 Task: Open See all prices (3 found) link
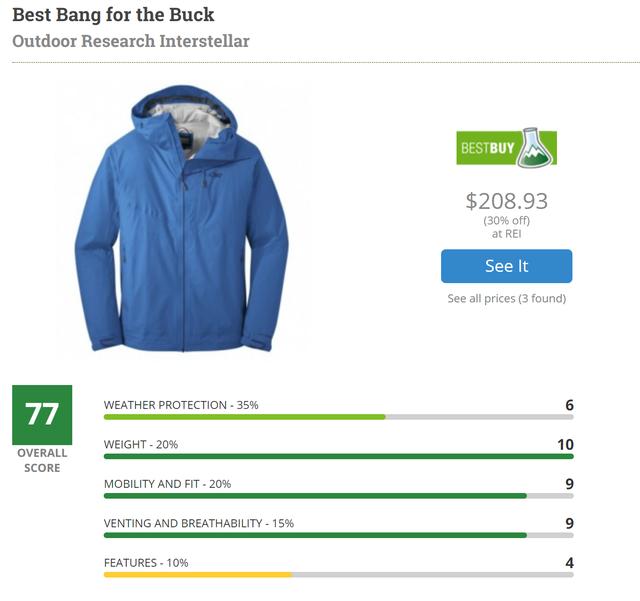tap(506, 298)
